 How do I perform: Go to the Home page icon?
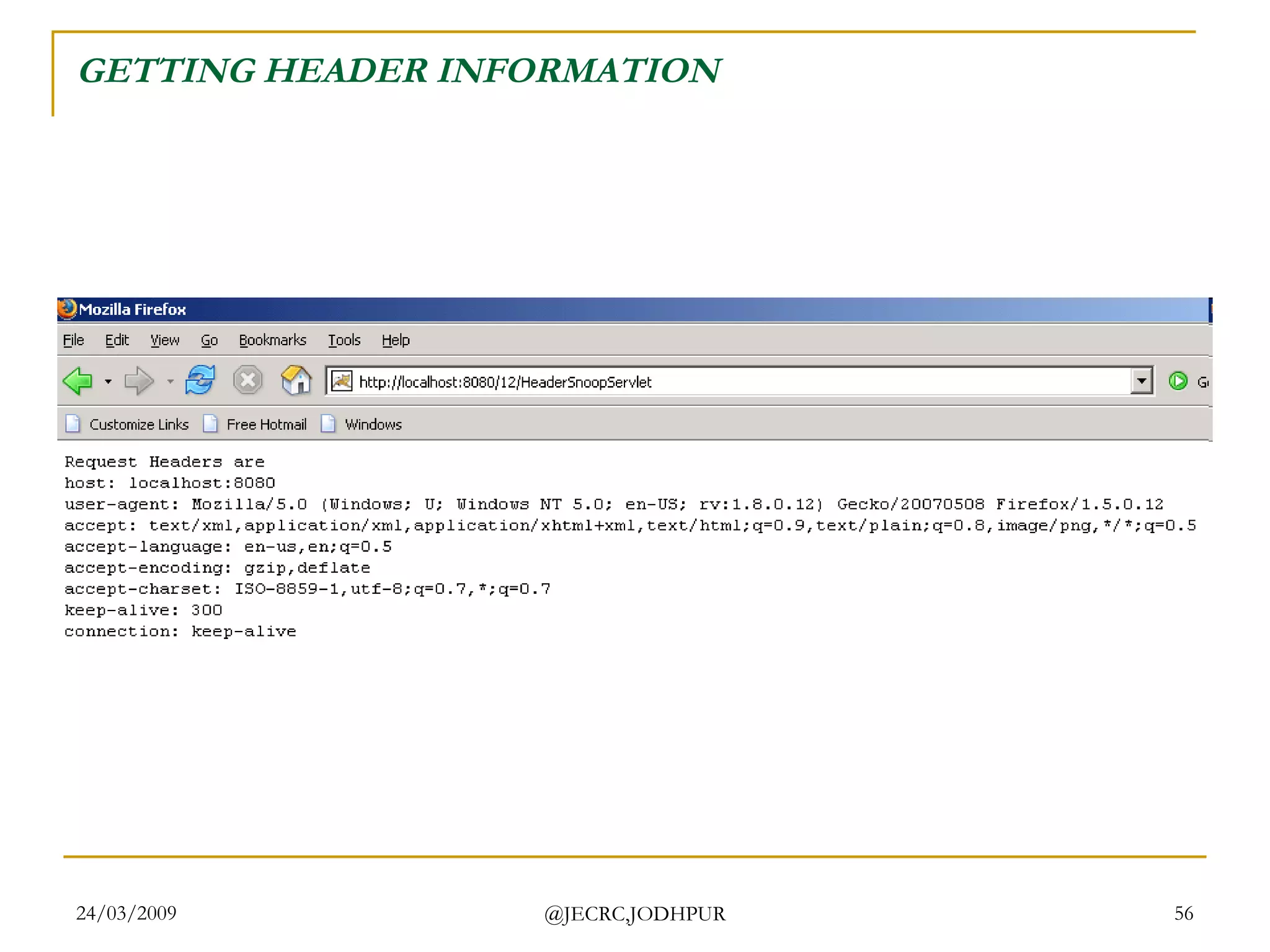pyautogui.click(x=296, y=380)
